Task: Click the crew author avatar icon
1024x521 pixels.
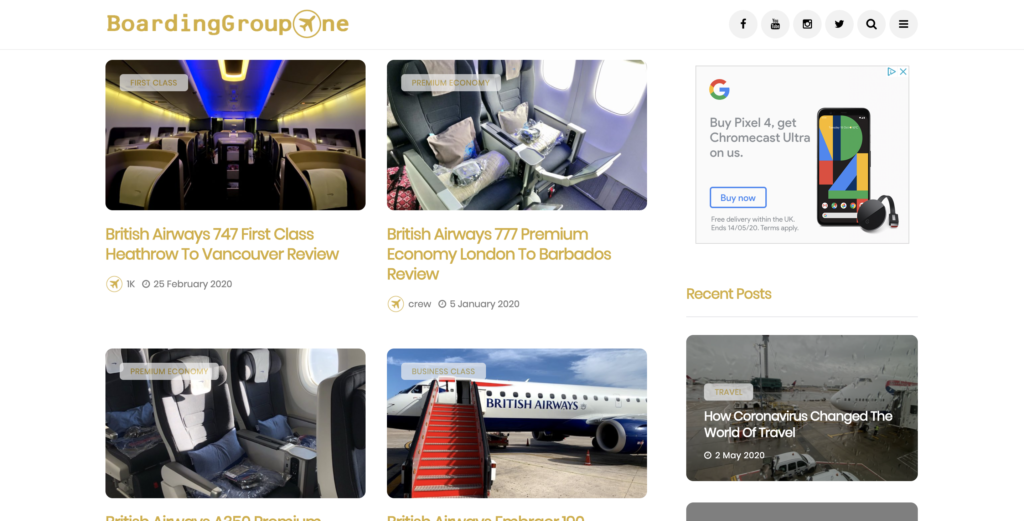Action: (x=396, y=304)
